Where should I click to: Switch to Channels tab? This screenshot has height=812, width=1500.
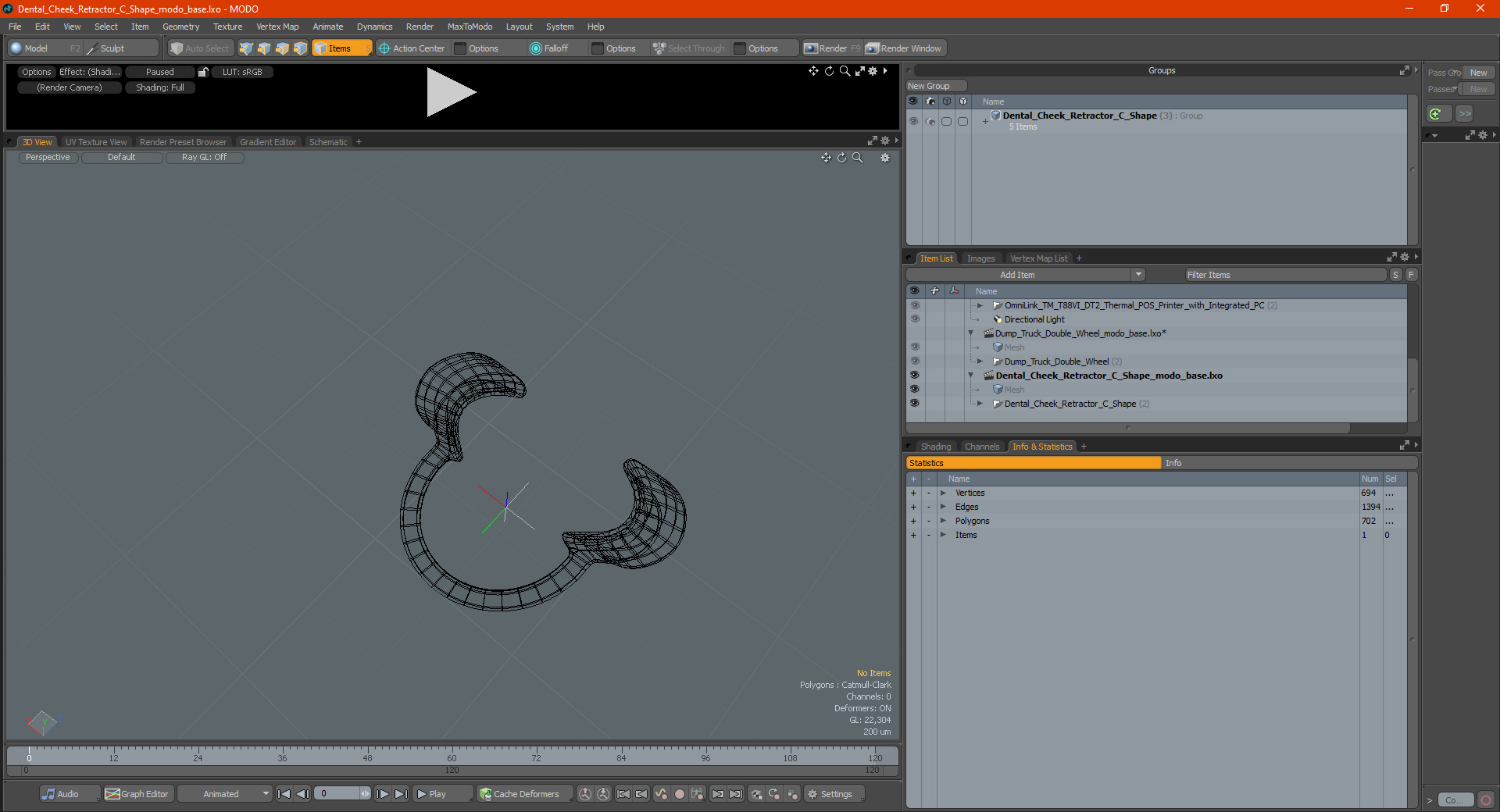click(982, 447)
